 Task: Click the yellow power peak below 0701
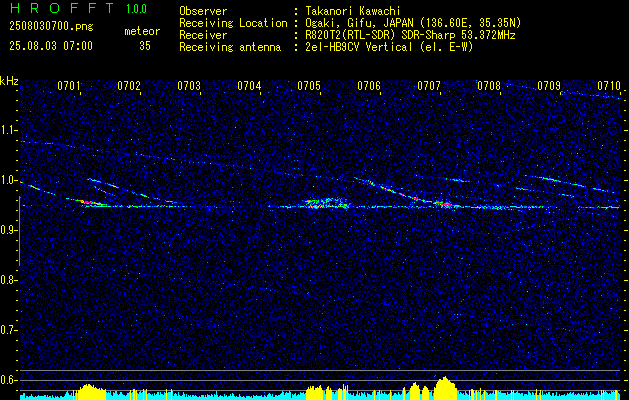coord(91,392)
